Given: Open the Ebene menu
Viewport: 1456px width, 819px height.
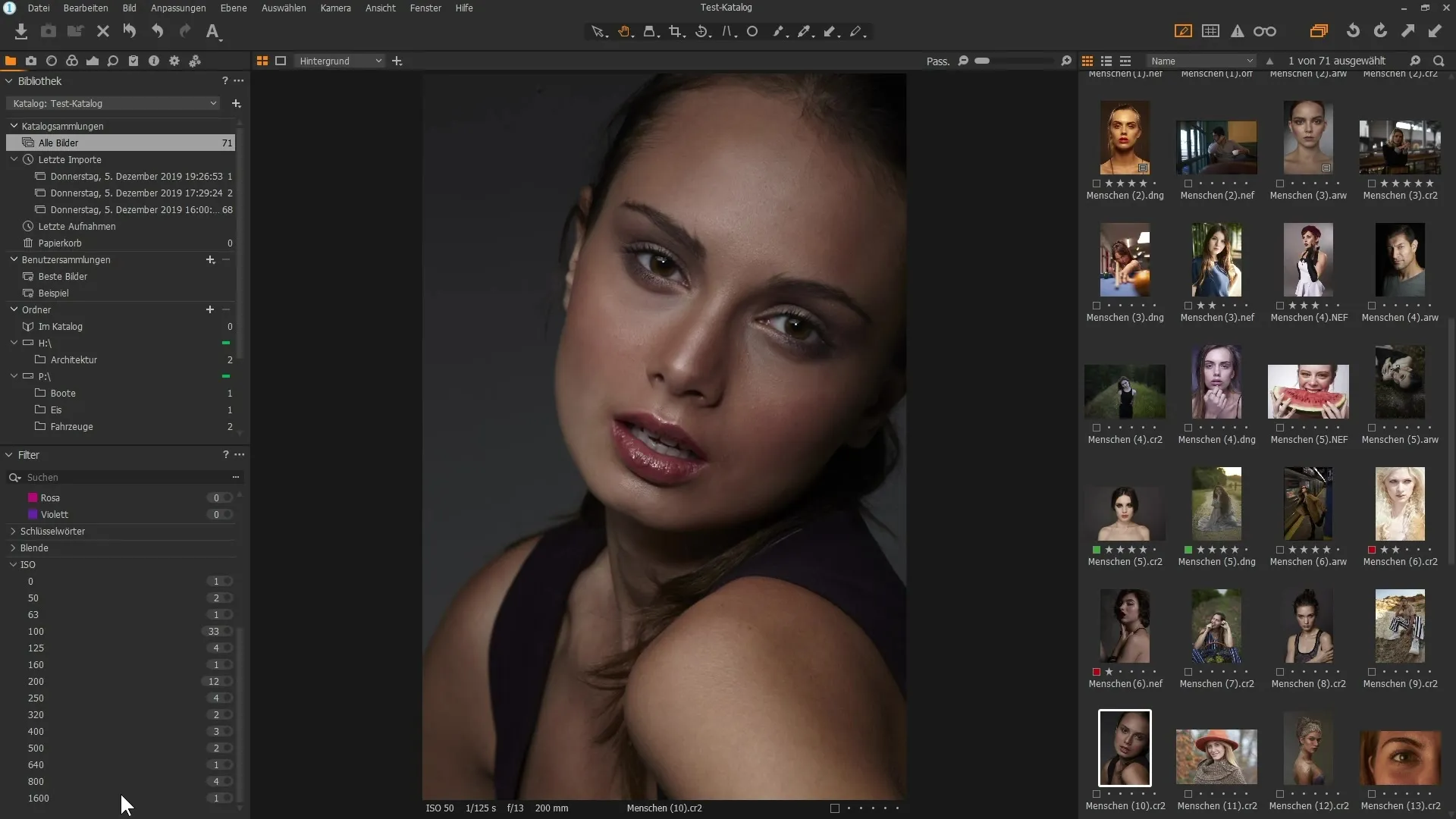Looking at the screenshot, I should click(234, 8).
